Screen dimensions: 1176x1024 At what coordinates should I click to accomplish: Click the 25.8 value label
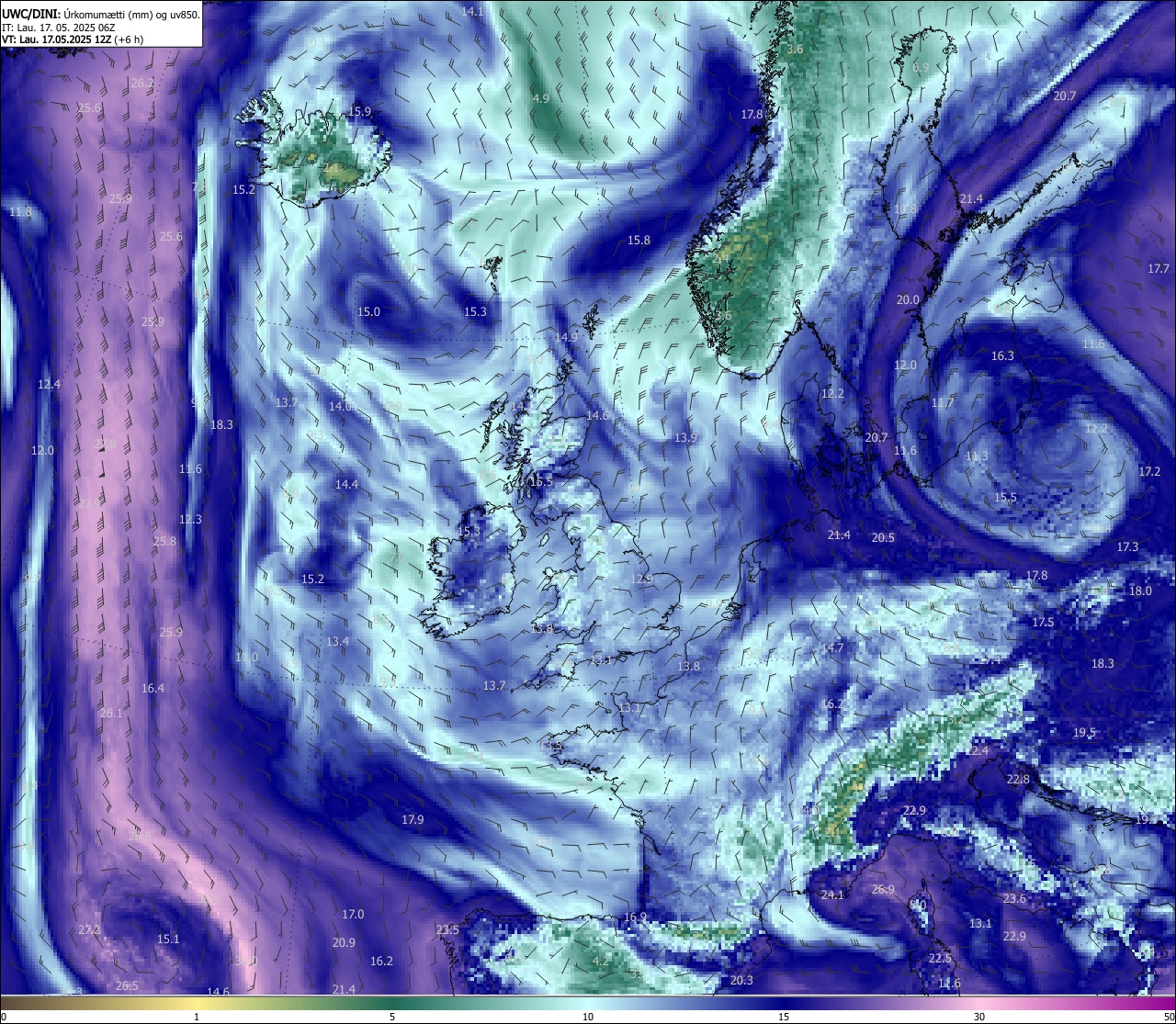[164, 541]
